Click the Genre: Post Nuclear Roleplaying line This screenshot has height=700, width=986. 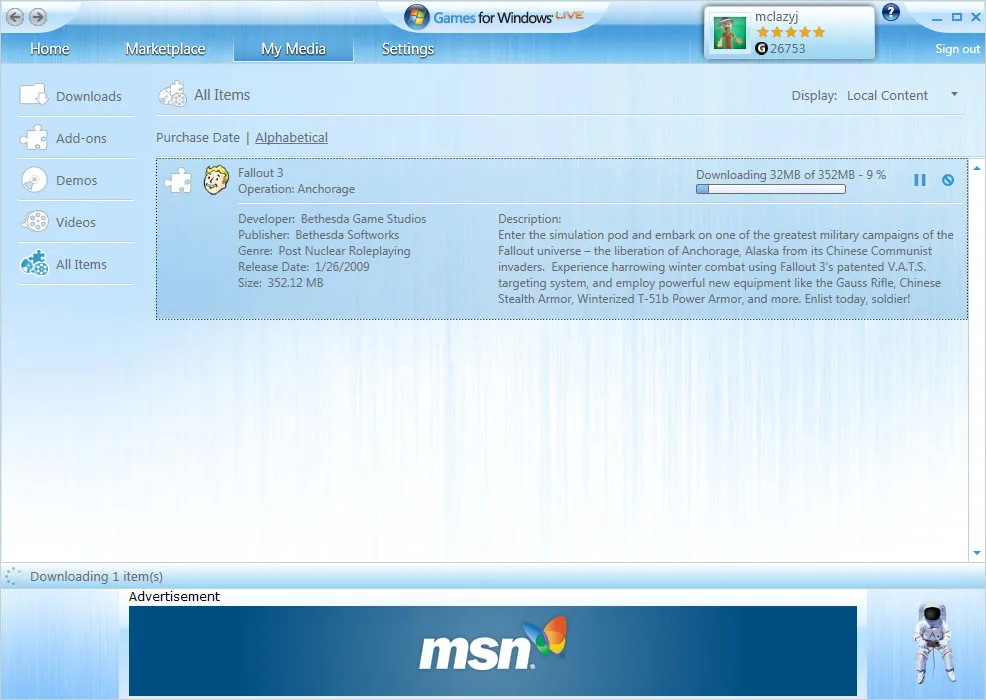pyautogui.click(x=324, y=251)
